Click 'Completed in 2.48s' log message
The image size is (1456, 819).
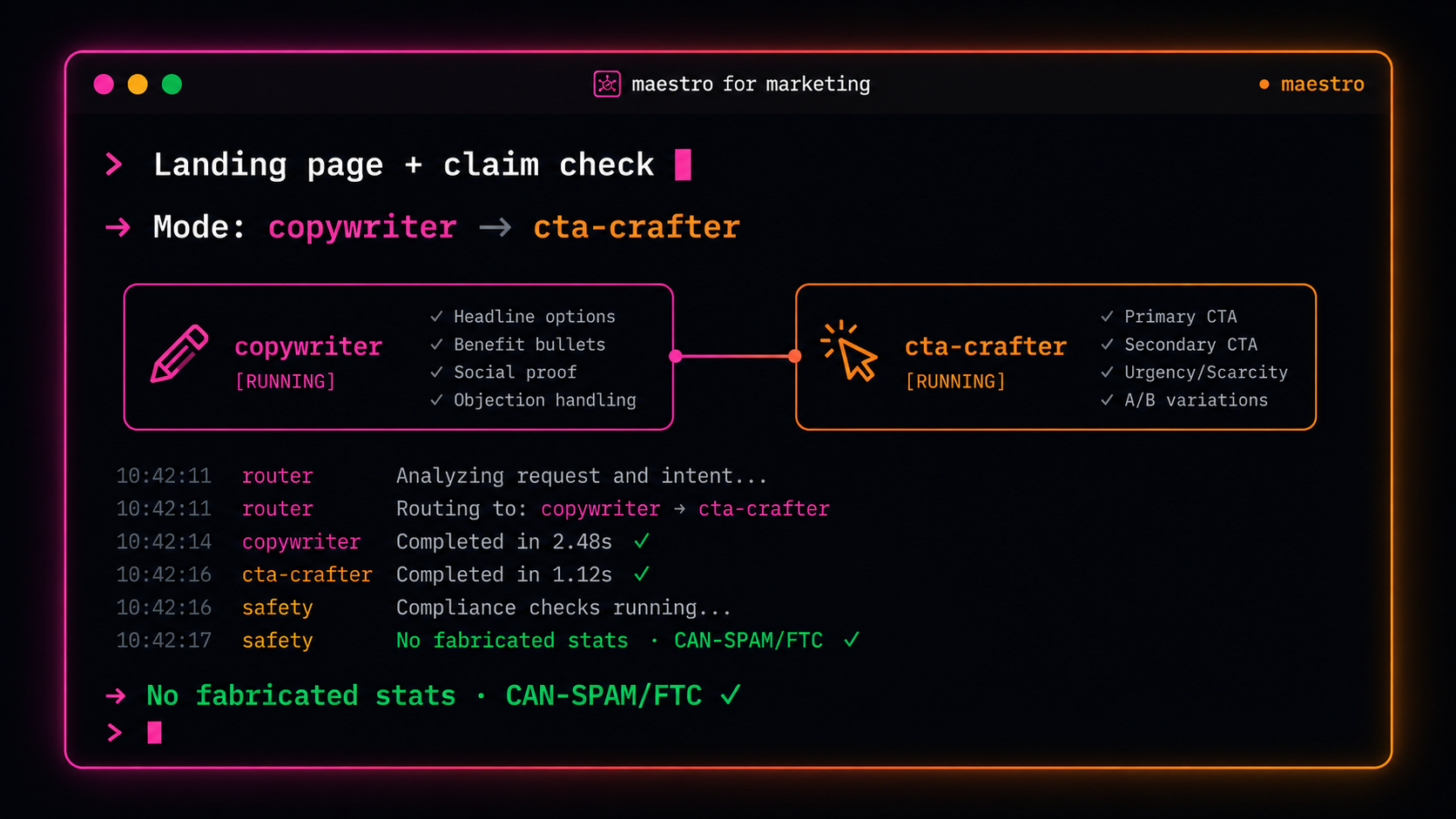click(504, 542)
